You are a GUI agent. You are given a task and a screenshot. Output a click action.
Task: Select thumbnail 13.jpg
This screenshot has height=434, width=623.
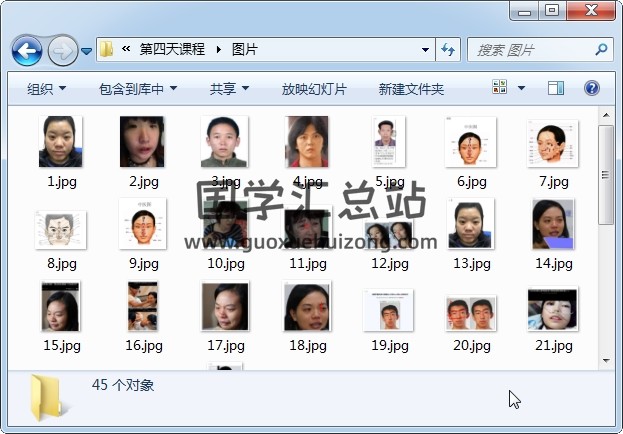pos(471,223)
